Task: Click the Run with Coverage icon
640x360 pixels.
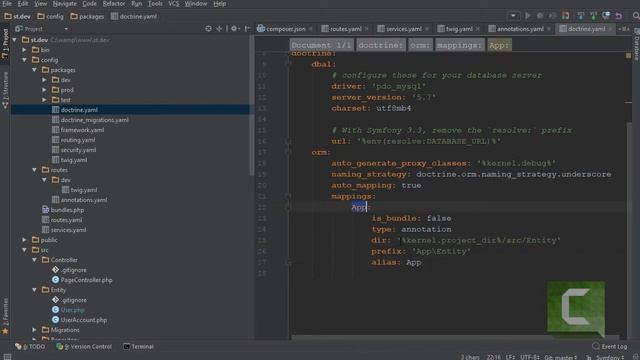Action: 552,16
